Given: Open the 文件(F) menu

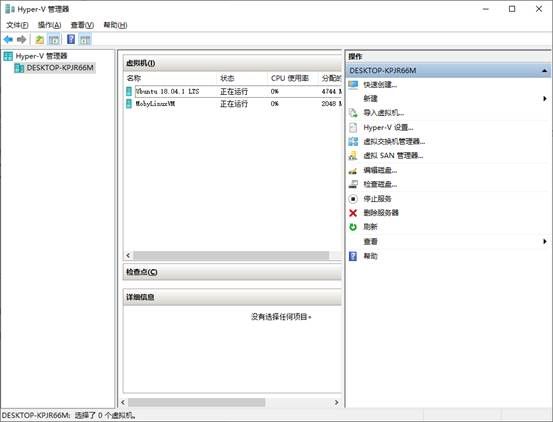Looking at the screenshot, I should pos(17,25).
